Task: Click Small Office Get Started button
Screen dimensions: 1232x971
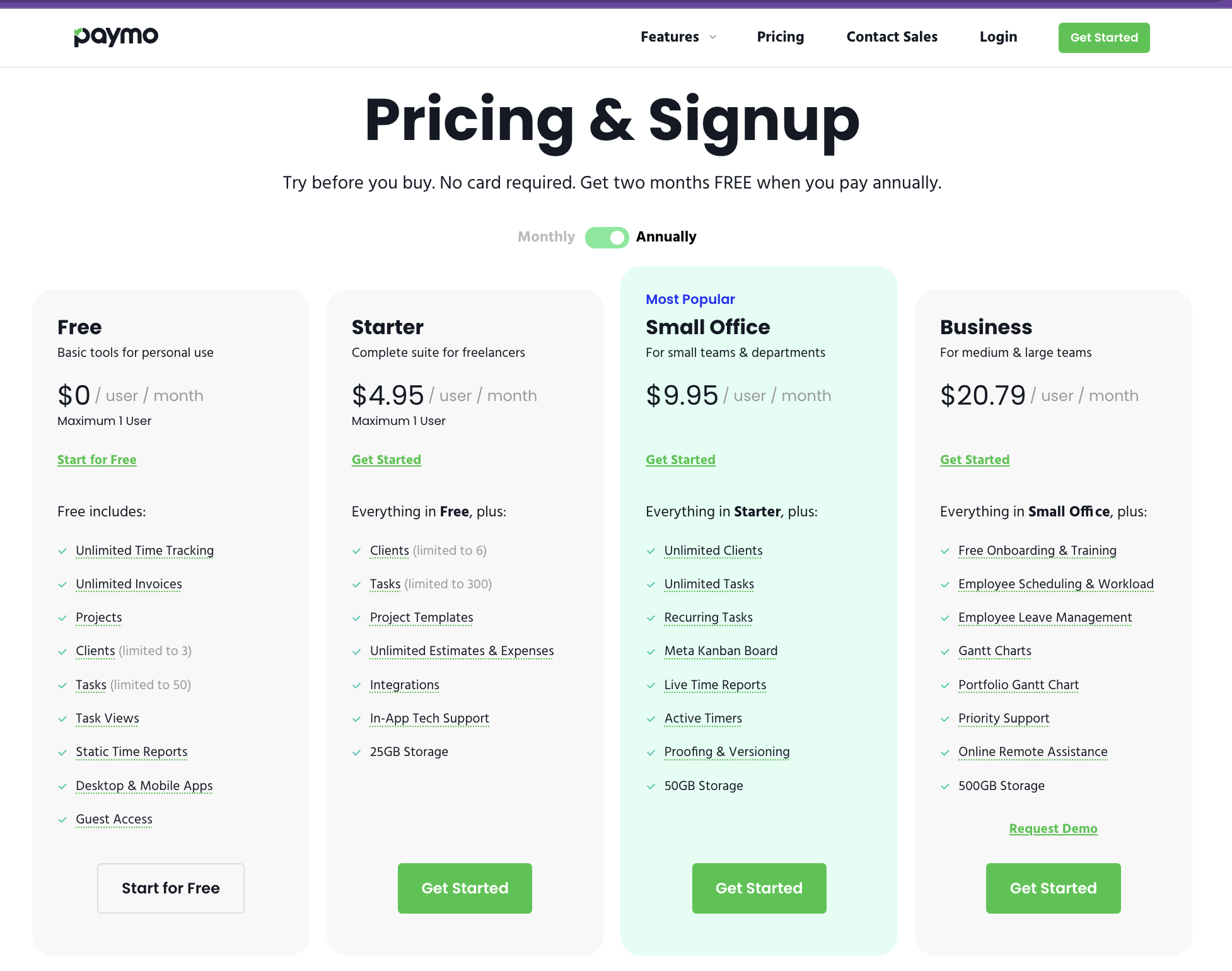Action: point(758,888)
